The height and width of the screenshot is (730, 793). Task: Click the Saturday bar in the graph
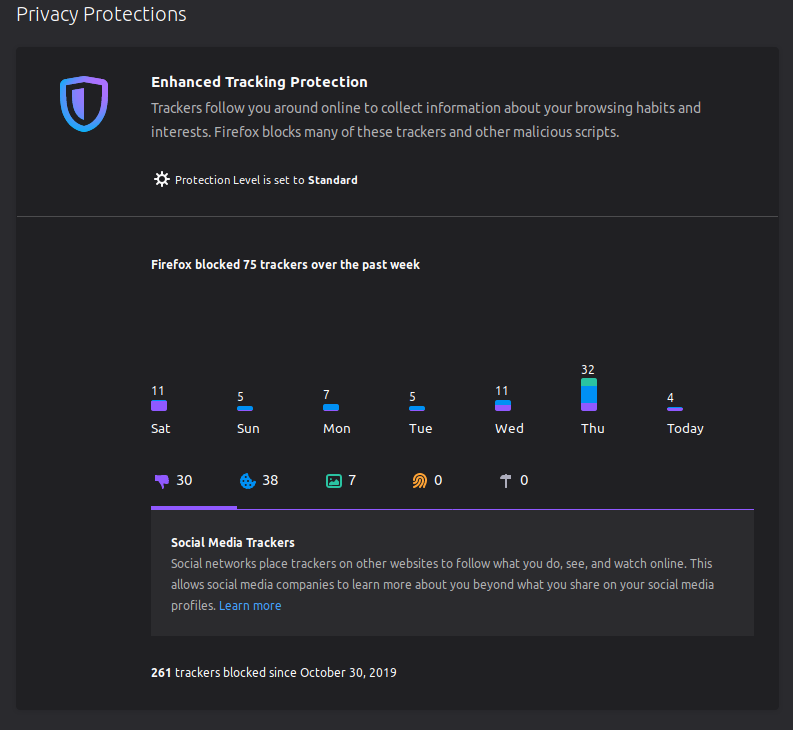tap(159, 405)
